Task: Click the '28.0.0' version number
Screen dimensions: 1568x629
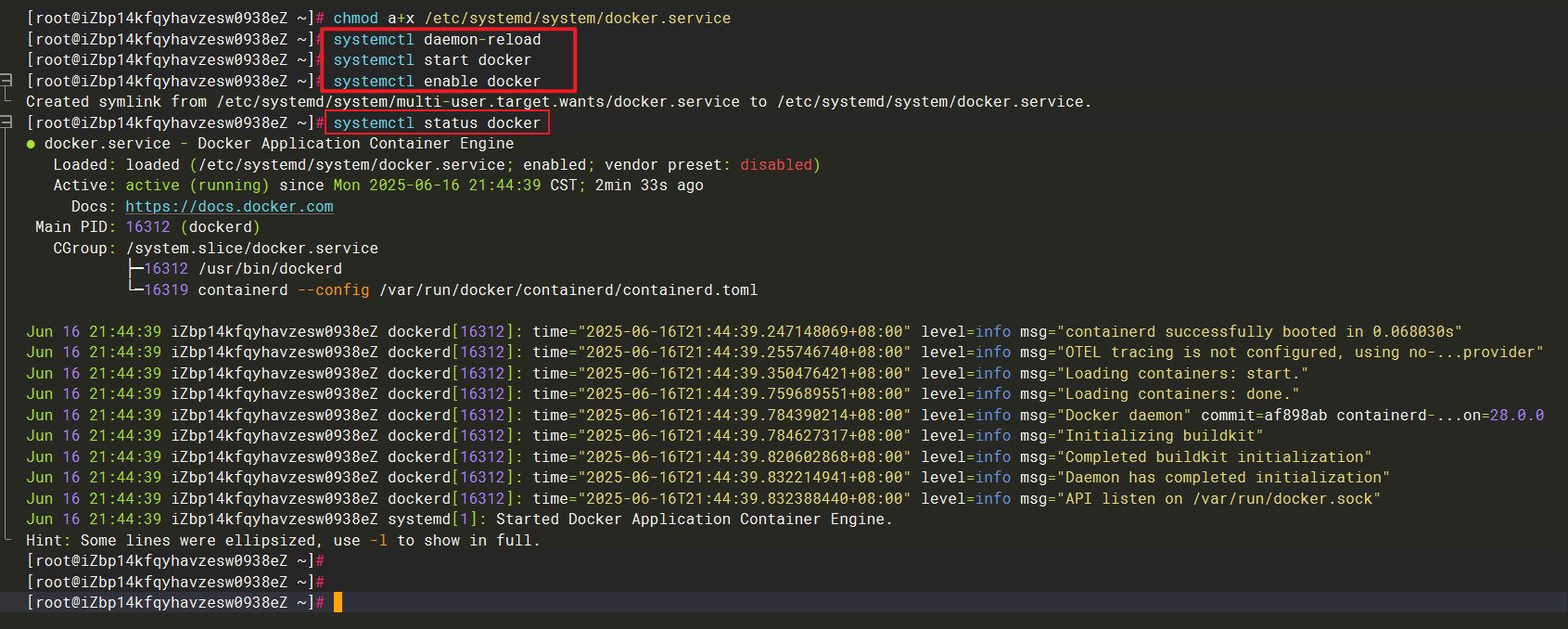Action: [1517, 415]
